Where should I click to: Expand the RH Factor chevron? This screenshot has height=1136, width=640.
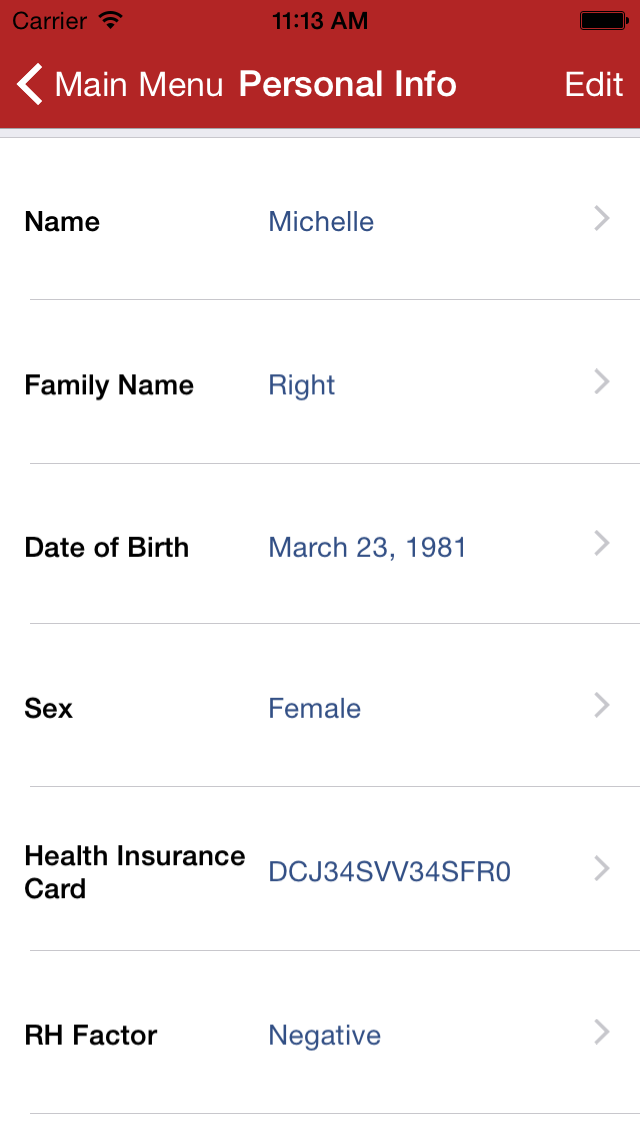(x=601, y=1032)
